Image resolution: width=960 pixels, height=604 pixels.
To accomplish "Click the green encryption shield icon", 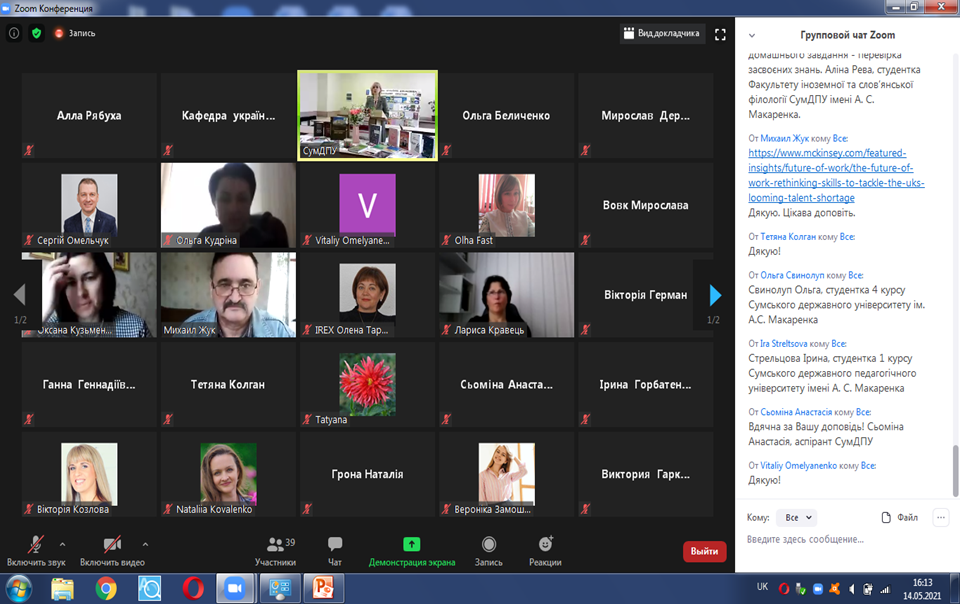I will click(37, 33).
